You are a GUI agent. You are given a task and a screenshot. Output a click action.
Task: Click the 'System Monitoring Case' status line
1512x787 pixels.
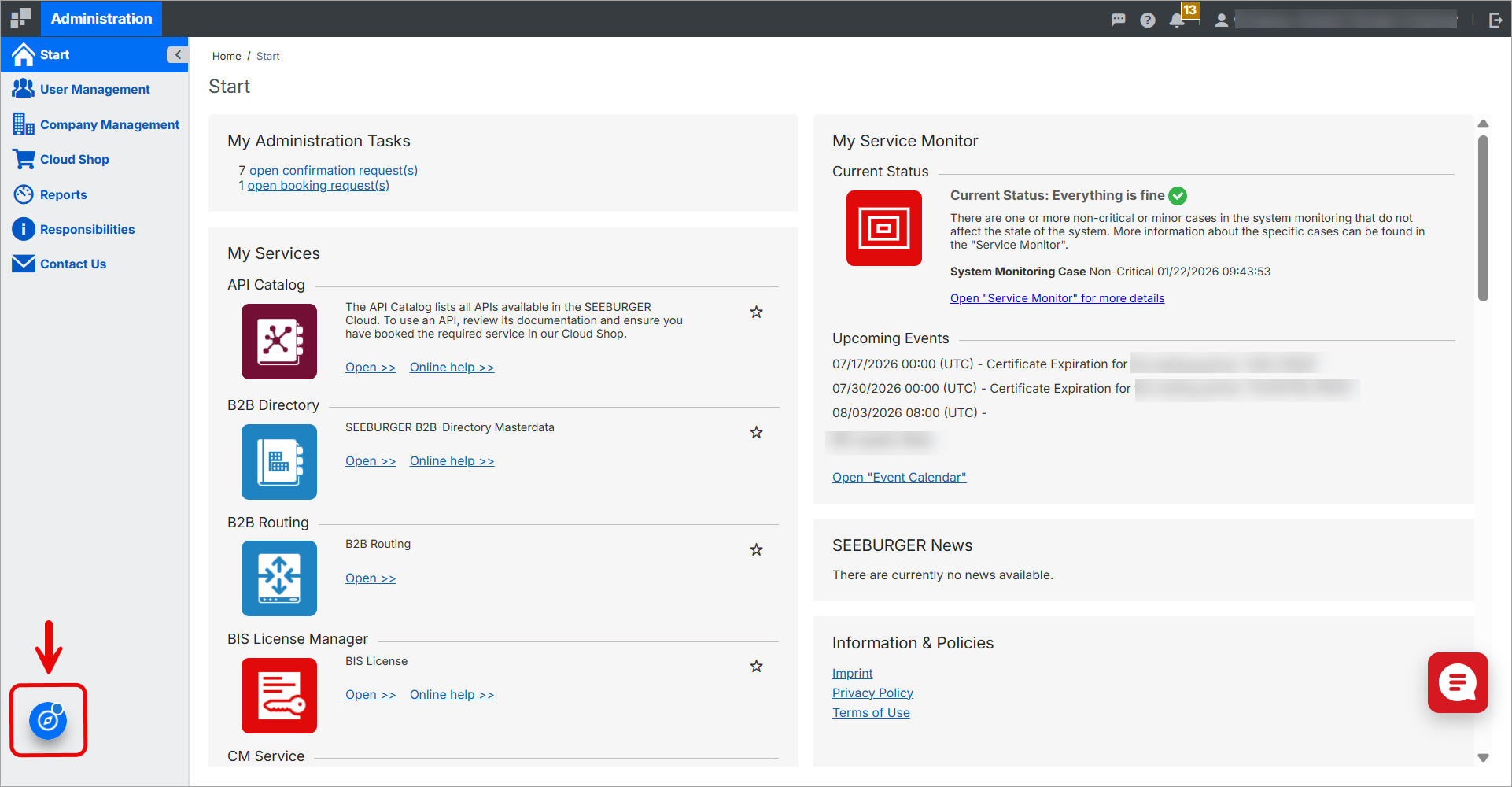point(1110,272)
